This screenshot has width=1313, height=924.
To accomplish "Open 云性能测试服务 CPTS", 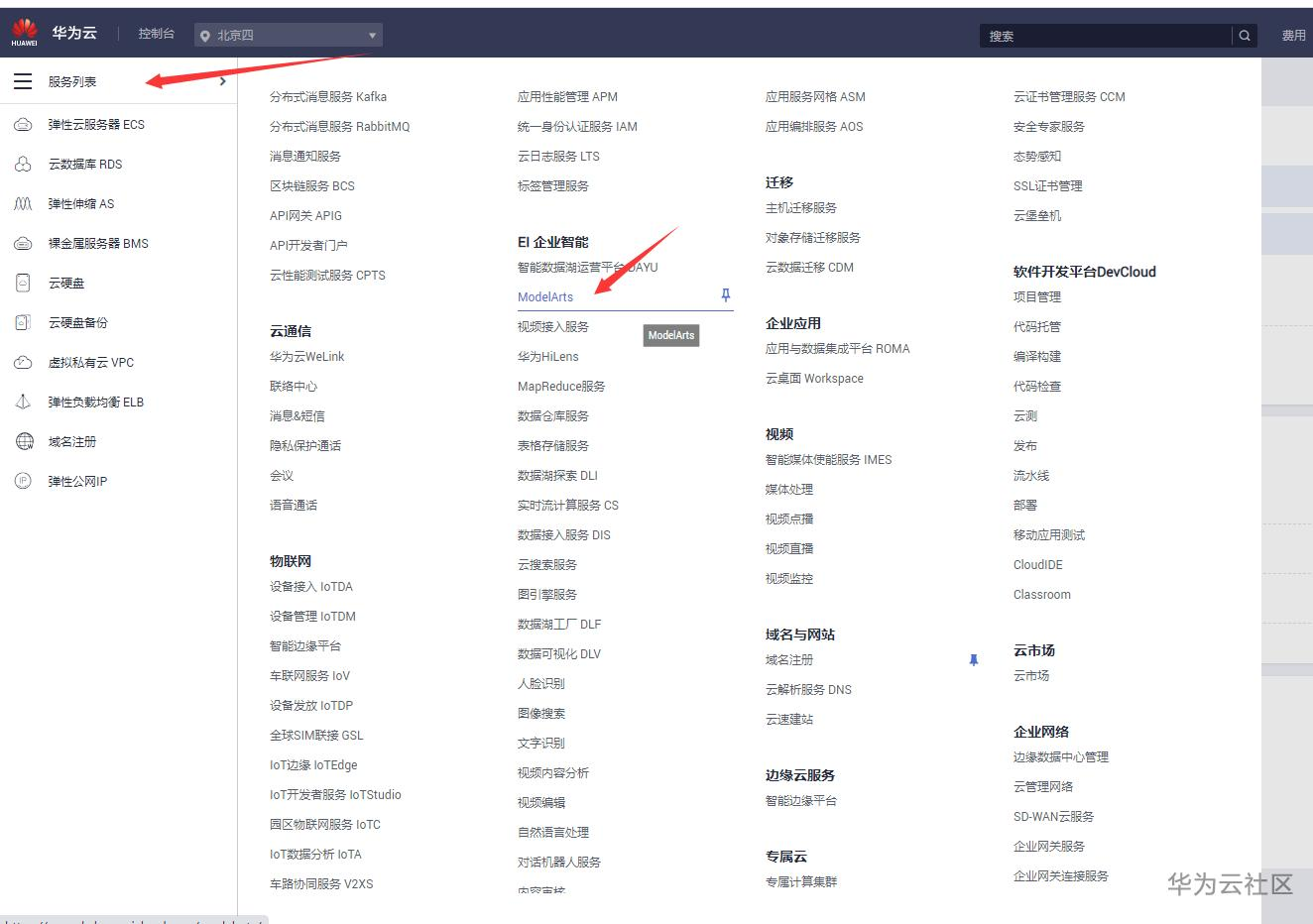I will pyautogui.click(x=327, y=275).
